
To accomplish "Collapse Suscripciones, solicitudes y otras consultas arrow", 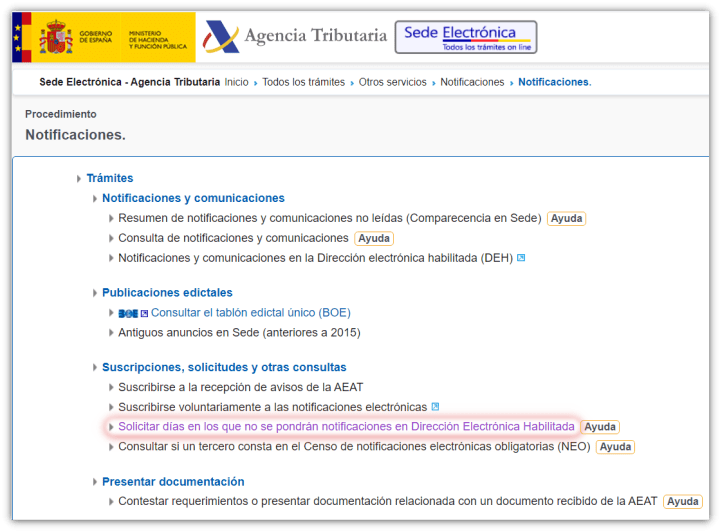I will pos(95,367).
